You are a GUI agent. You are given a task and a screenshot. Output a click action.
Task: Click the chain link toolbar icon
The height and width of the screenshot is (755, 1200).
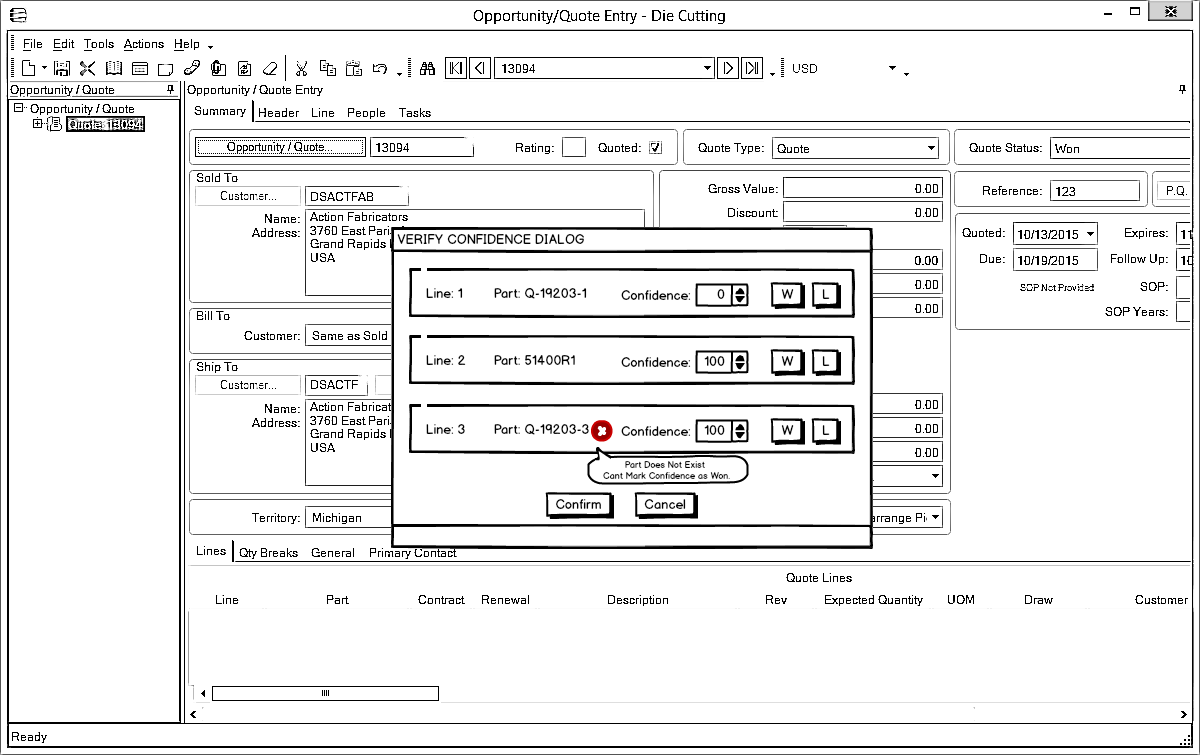point(192,69)
